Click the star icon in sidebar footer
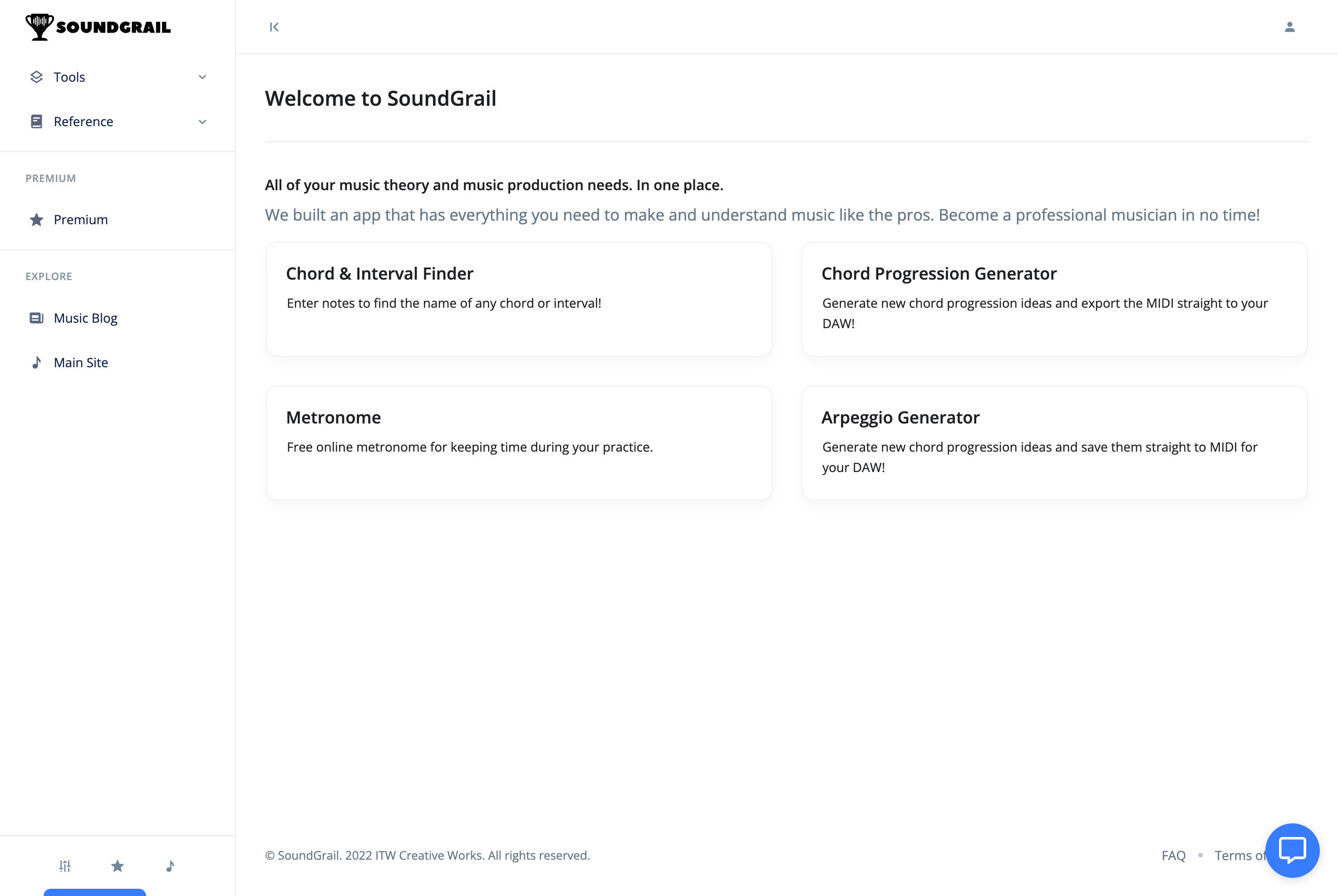 pyautogui.click(x=118, y=866)
